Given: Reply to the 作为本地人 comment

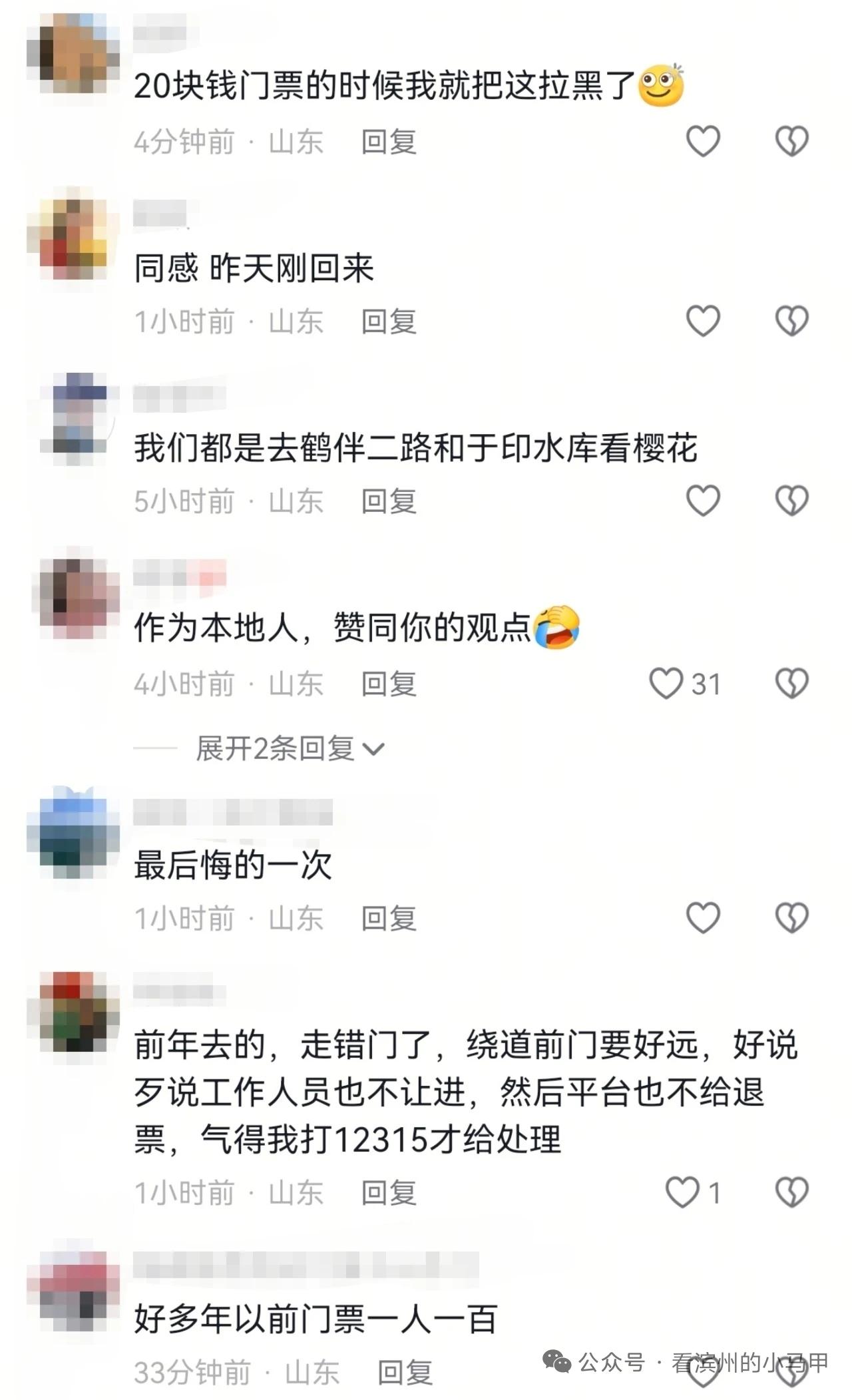Looking at the screenshot, I should 389,684.
